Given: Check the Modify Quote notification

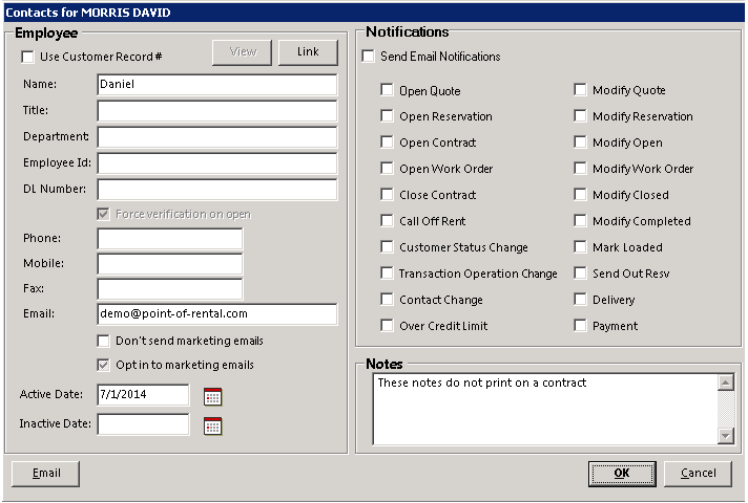Looking at the screenshot, I should point(580,90).
